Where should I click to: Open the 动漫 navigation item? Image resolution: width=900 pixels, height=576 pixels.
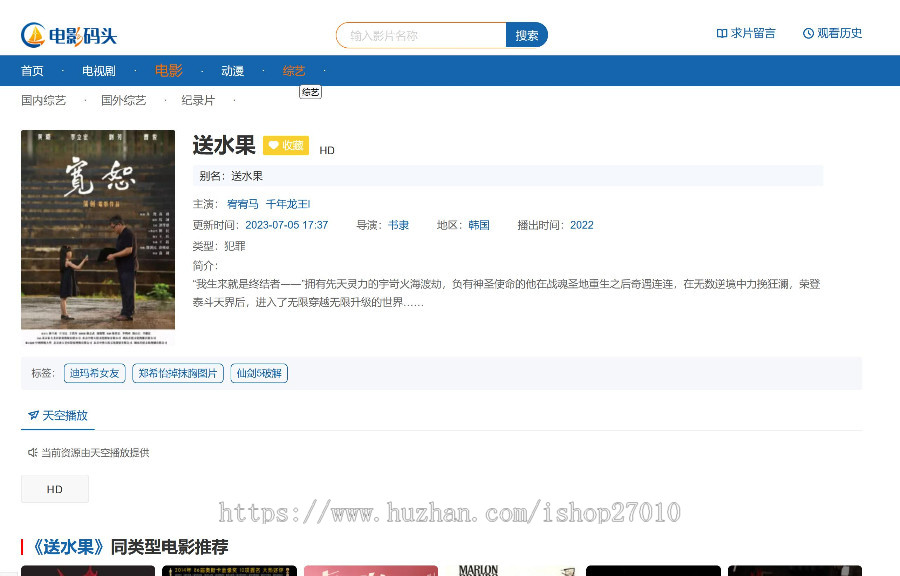(x=232, y=71)
